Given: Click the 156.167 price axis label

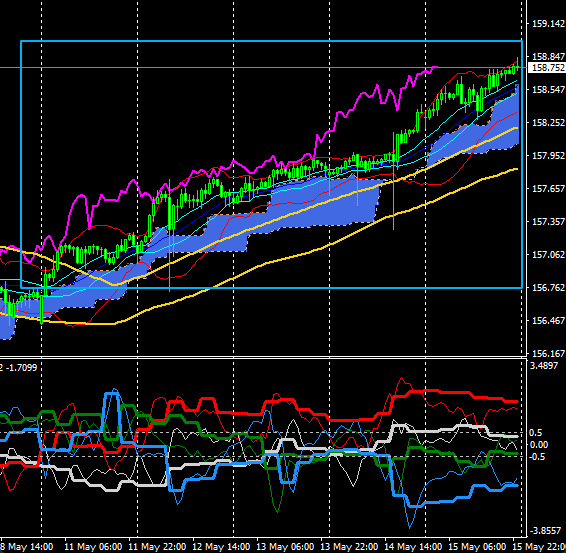Looking at the screenshot, I should pos(548,353).
